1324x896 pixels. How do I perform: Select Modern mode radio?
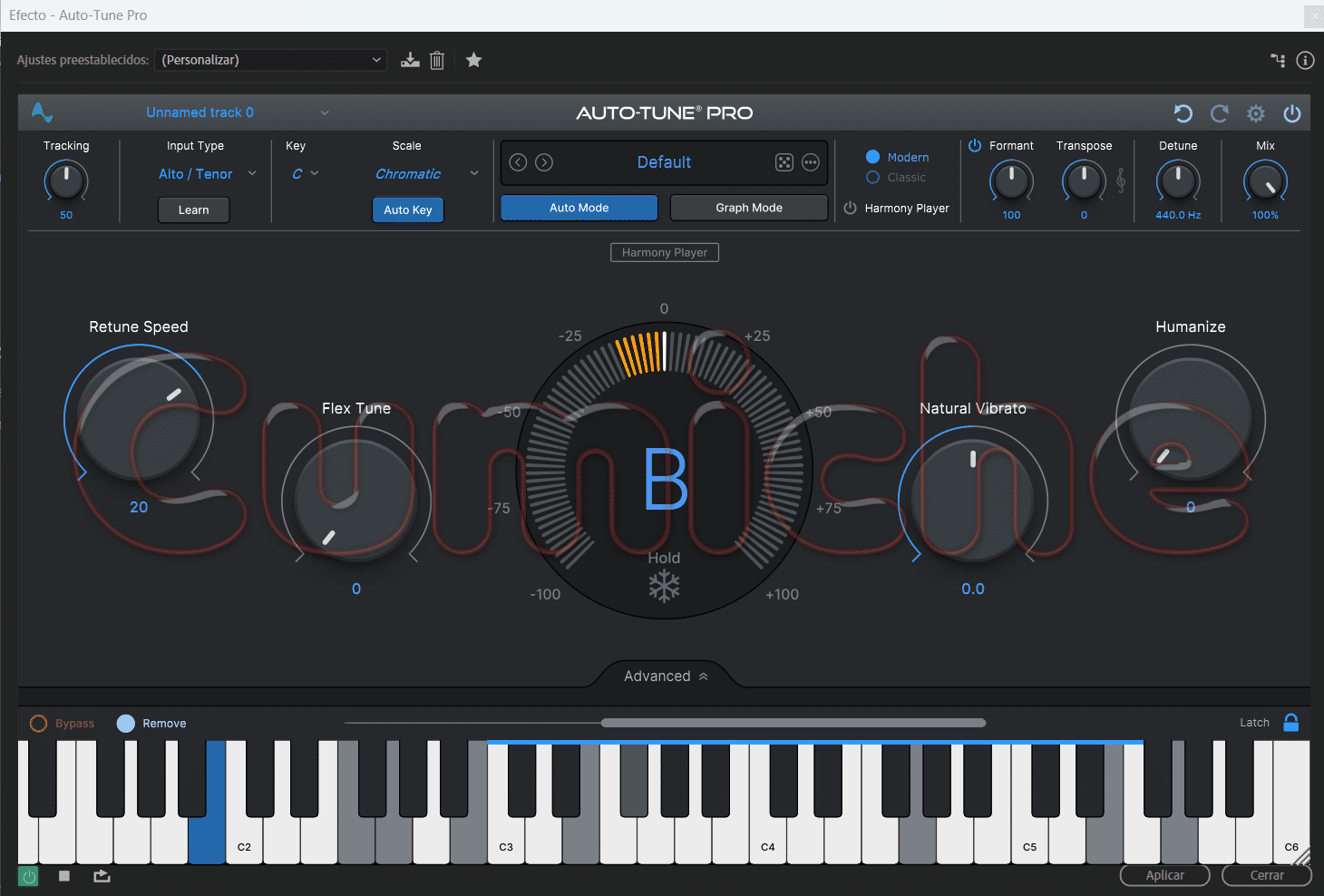pos(873,157)
